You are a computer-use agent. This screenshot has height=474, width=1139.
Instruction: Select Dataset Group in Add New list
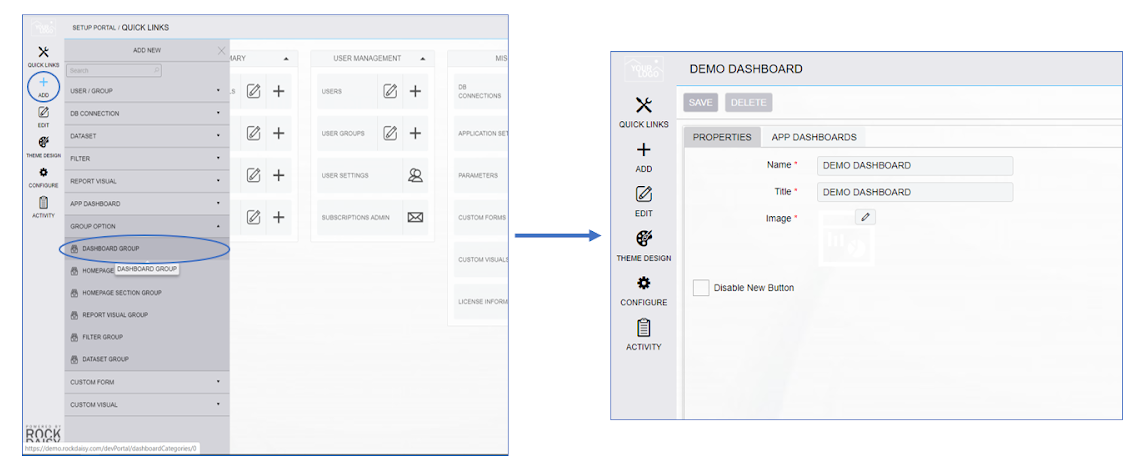[x=147, y=359]
